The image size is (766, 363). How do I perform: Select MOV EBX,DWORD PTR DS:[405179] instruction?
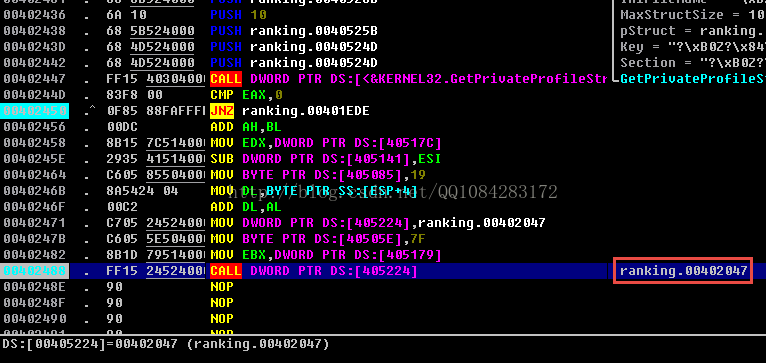tap(326, 255)
